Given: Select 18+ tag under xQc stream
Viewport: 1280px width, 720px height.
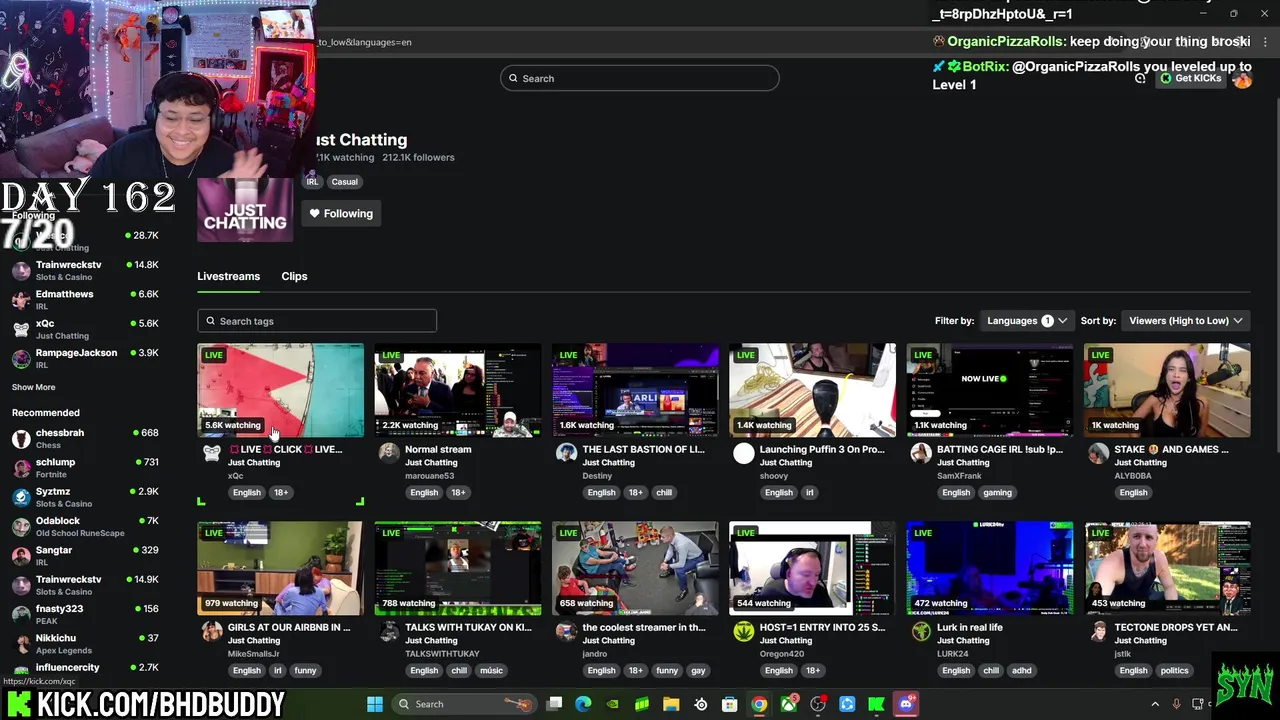Looking at the screenshot, I should click(x=281, y=492).
